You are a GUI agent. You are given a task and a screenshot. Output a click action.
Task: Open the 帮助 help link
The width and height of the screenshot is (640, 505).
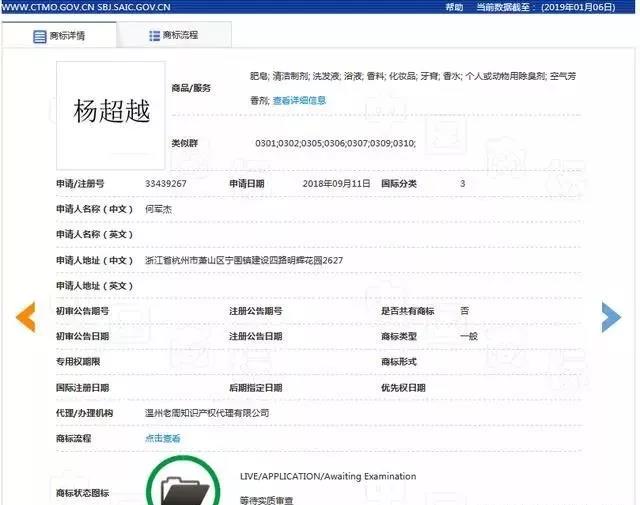point(455,6)
